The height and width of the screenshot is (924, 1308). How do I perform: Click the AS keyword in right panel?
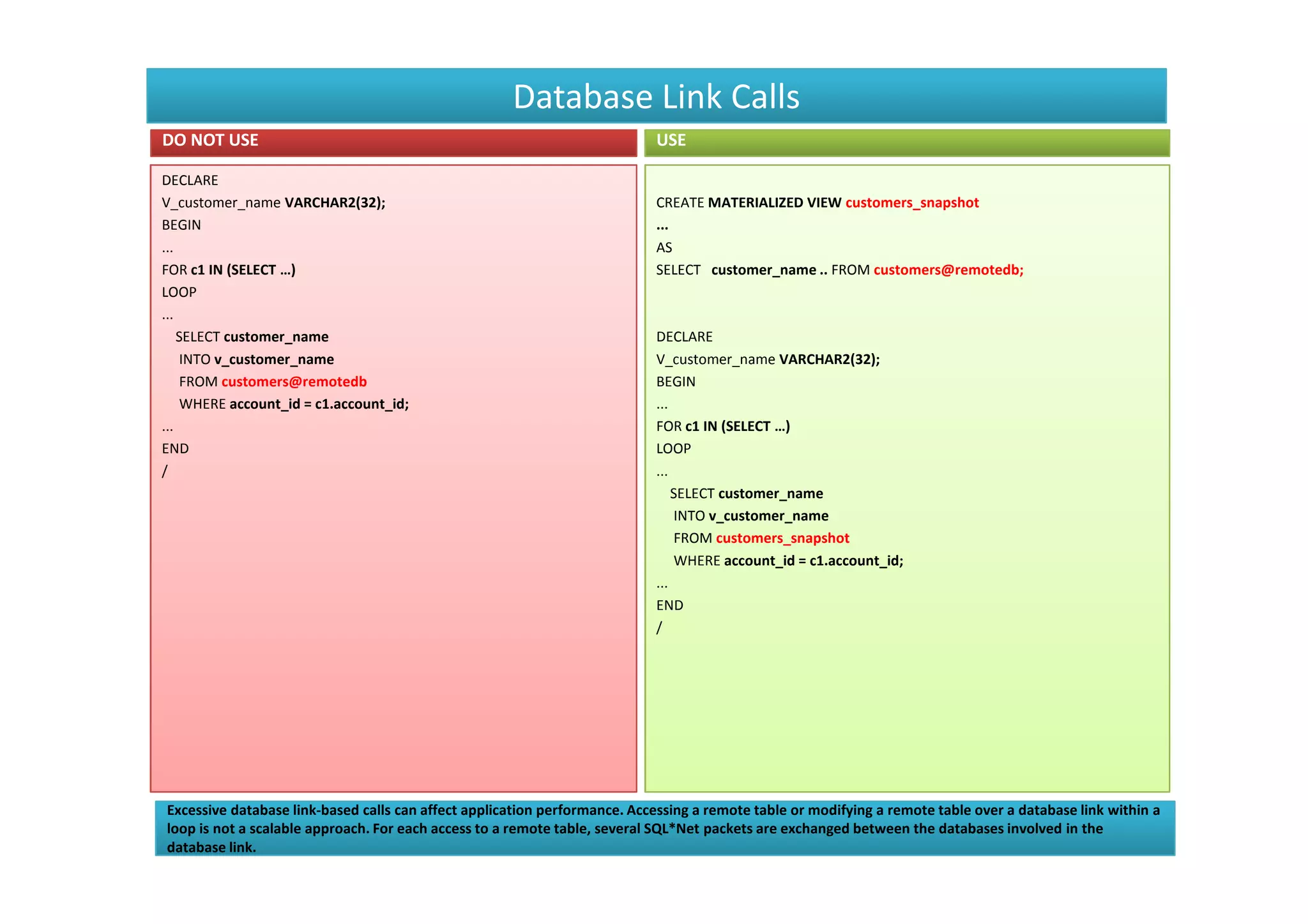pos(664,248)
